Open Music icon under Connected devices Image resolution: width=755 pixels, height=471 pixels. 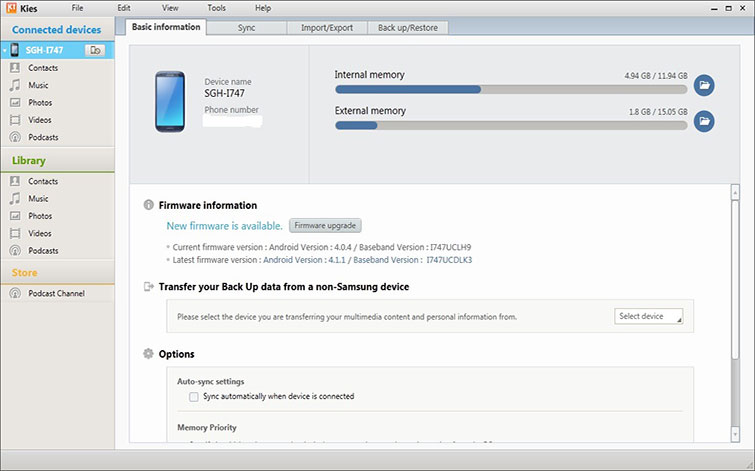[15, 85]
